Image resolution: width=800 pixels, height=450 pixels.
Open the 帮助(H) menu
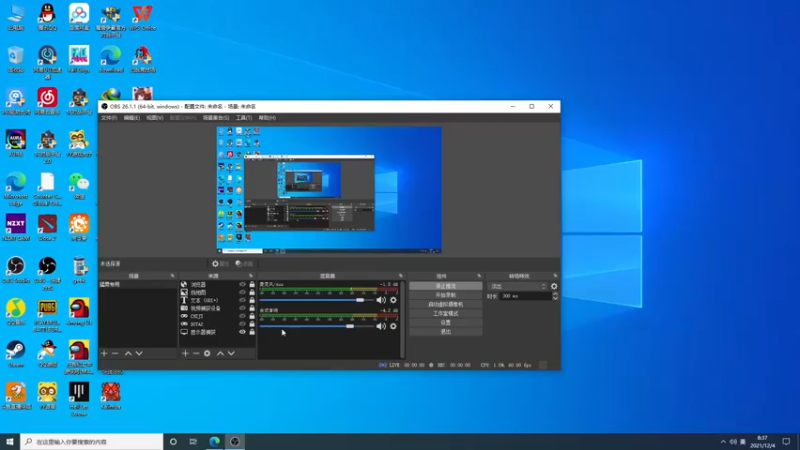[x=267, y=118]
